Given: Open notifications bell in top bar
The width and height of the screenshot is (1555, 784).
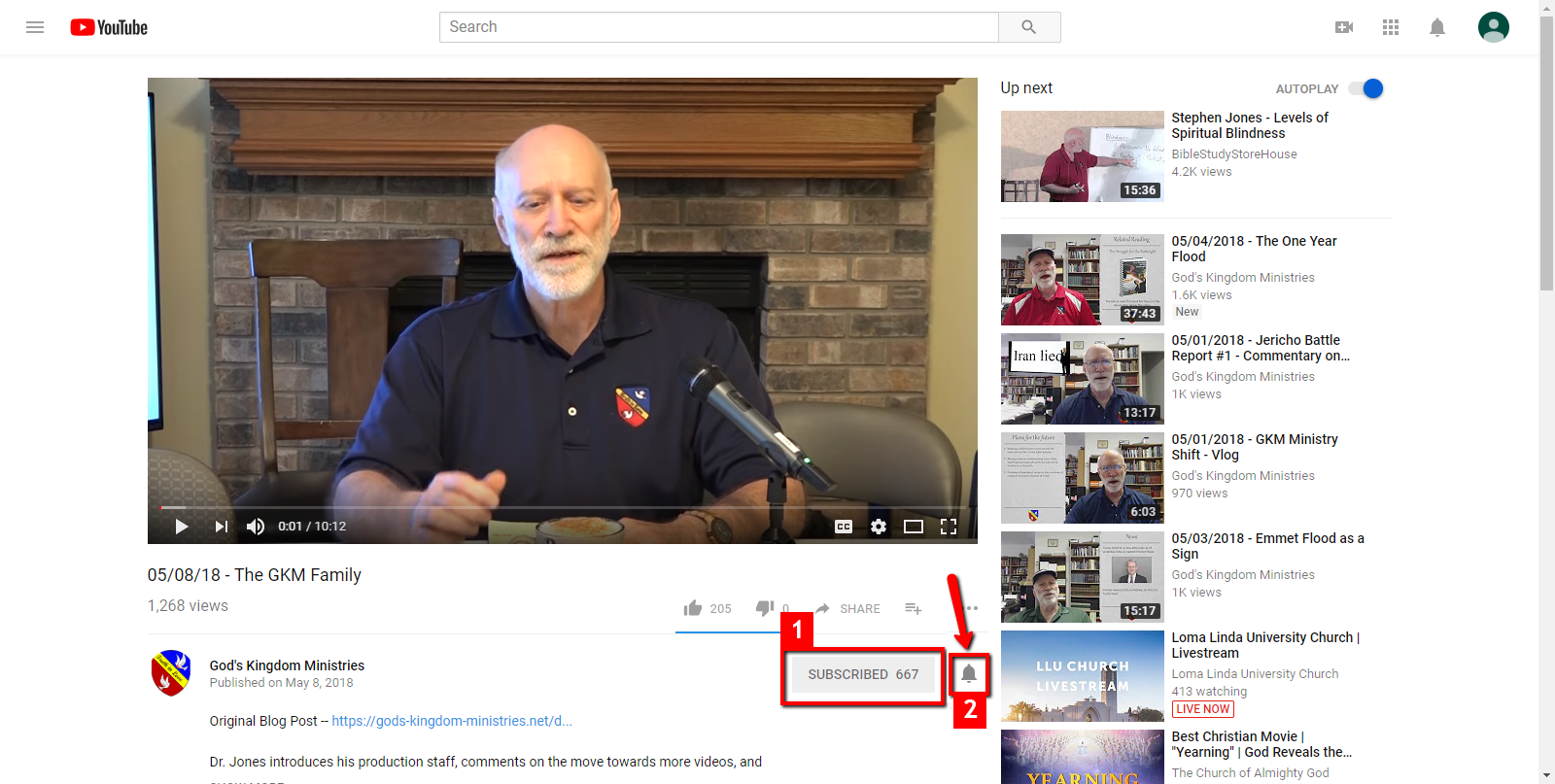Looking at the screenshot, I should [1437, 27].
